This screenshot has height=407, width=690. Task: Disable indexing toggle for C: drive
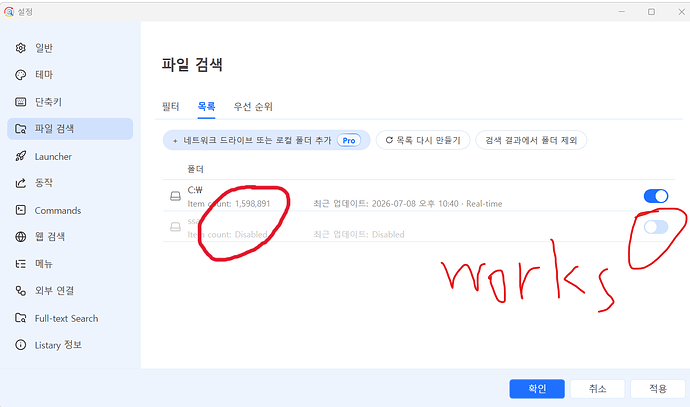[x=656, y=196]
